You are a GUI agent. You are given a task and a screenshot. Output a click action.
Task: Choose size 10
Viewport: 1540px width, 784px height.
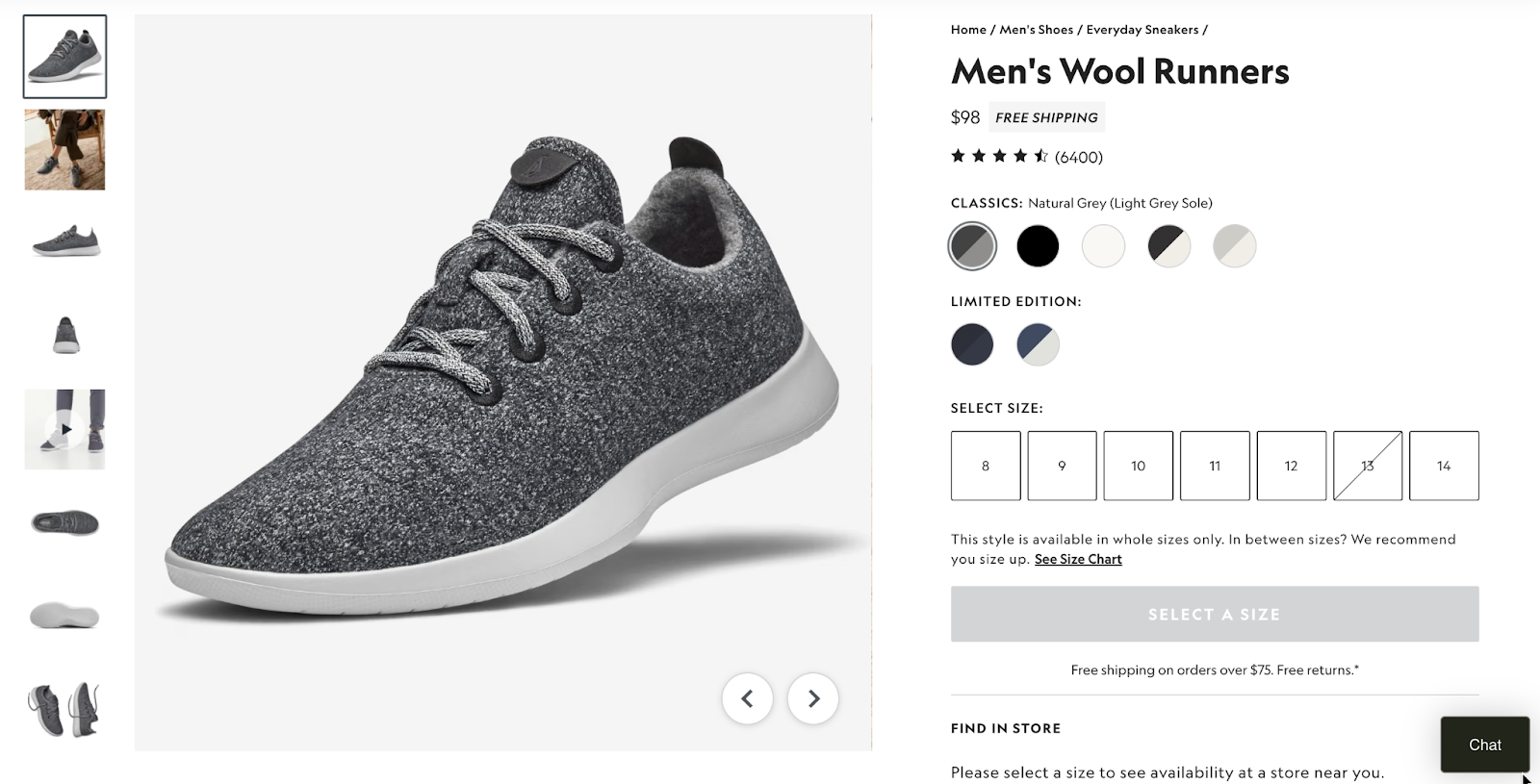tap(1138, 466)
